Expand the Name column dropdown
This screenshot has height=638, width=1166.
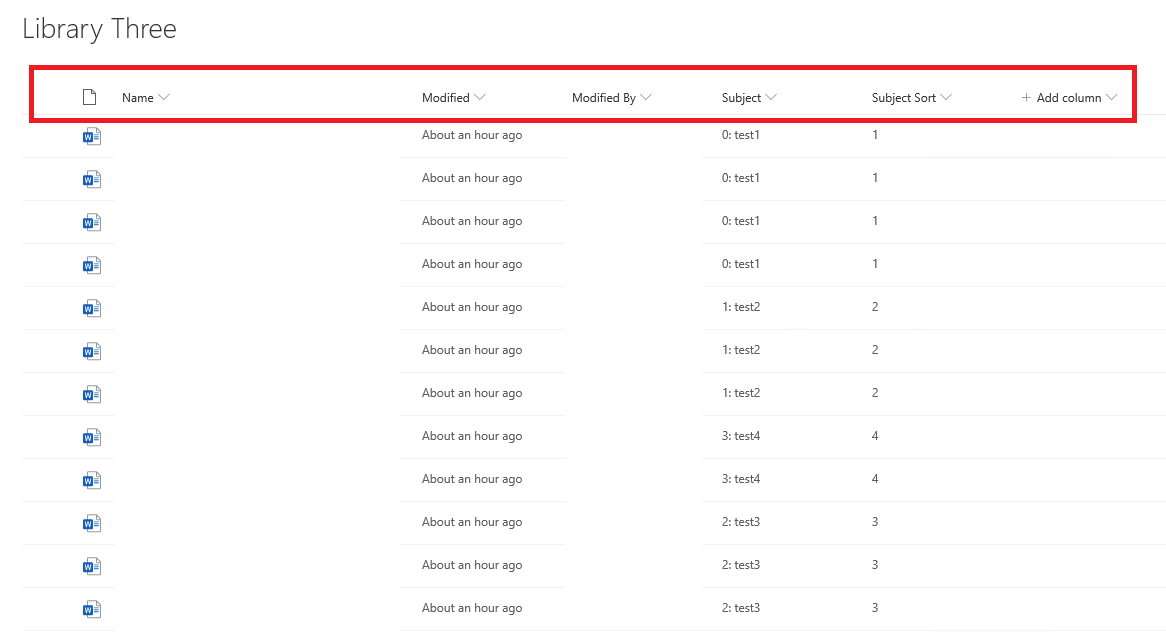(164, 97)
